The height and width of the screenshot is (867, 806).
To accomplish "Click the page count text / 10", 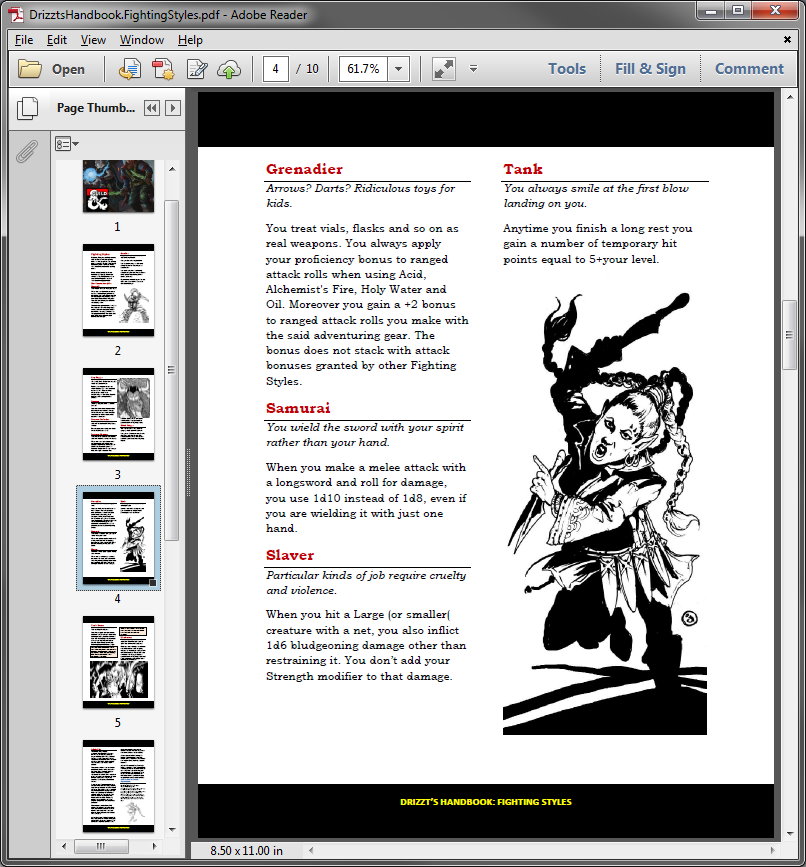I will [x=307, y=69].
